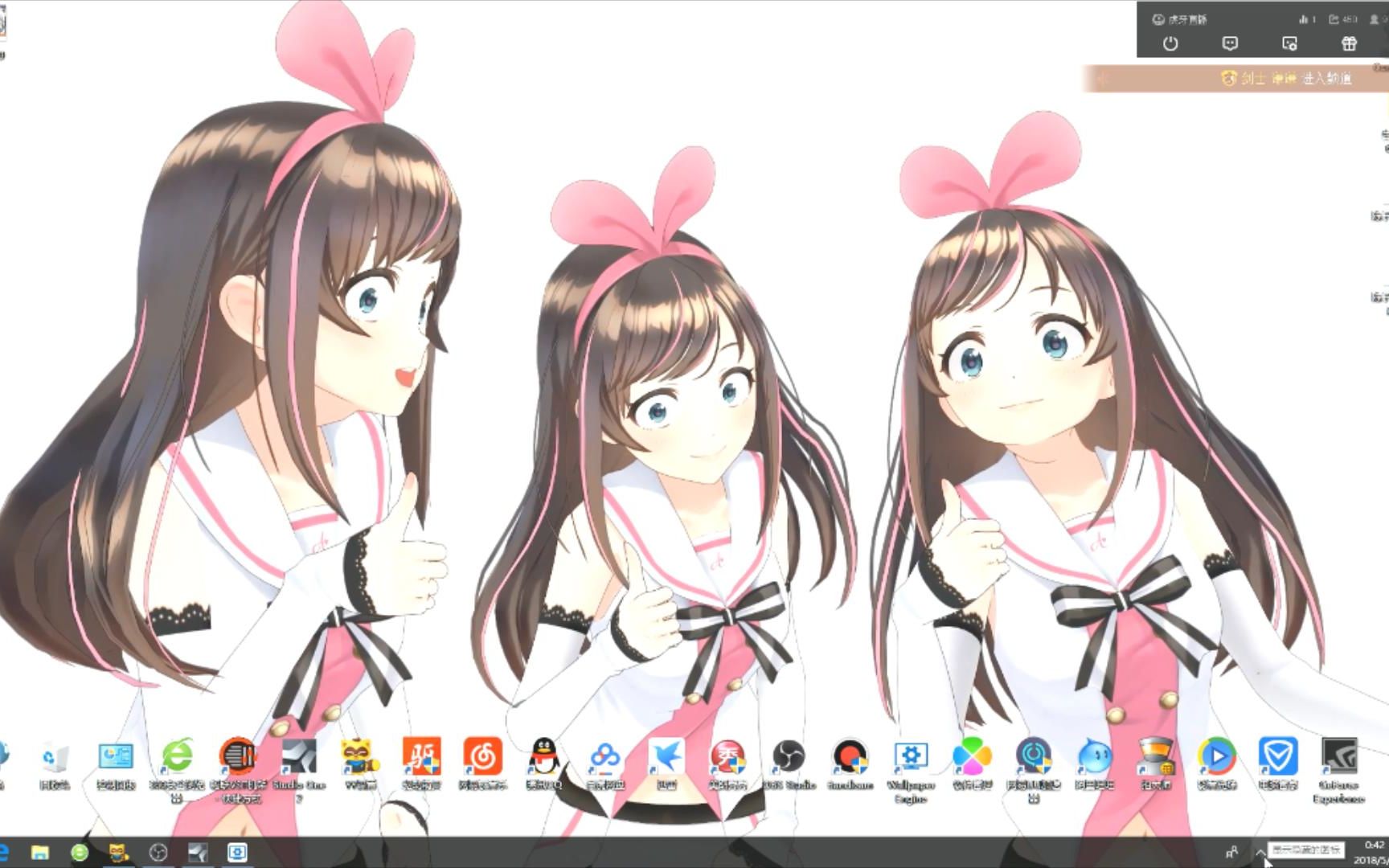Launch the dark blue power-circle app shortcut
This screenshot has height=868, width=1389.
coord(1033,770)
